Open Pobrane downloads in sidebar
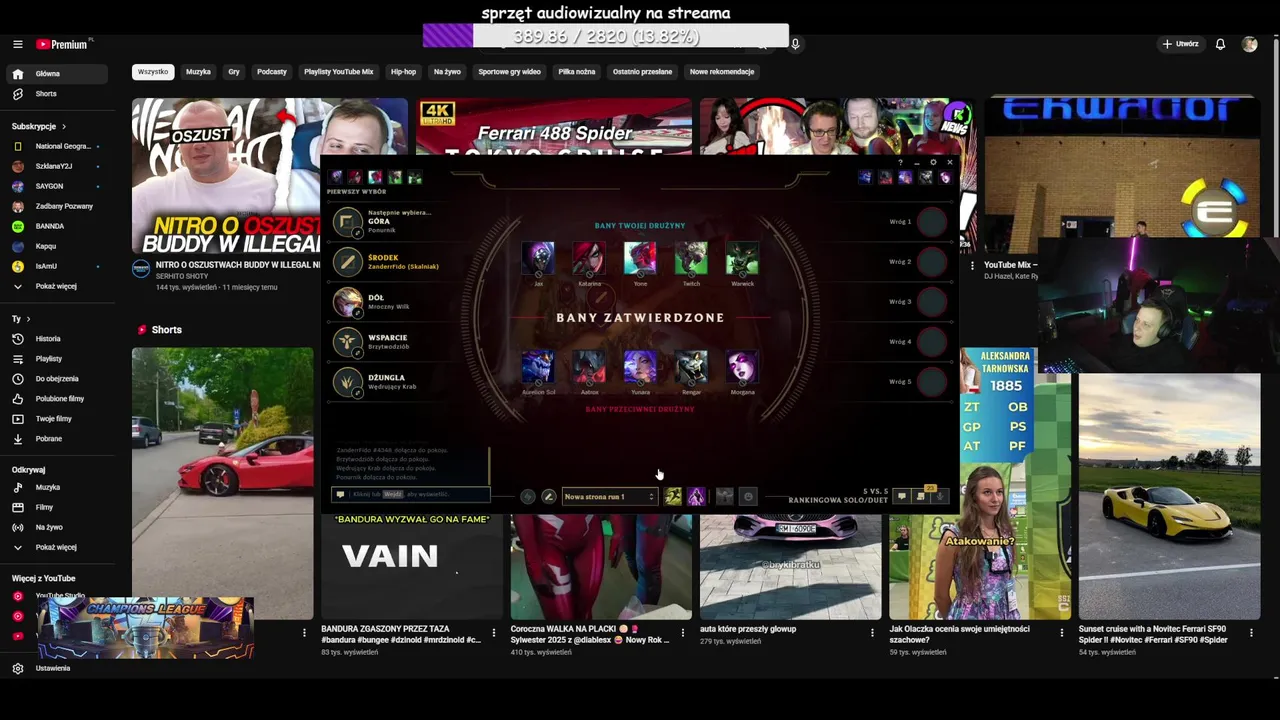This screenshot has height=720, width=1280. click(58, 439)
